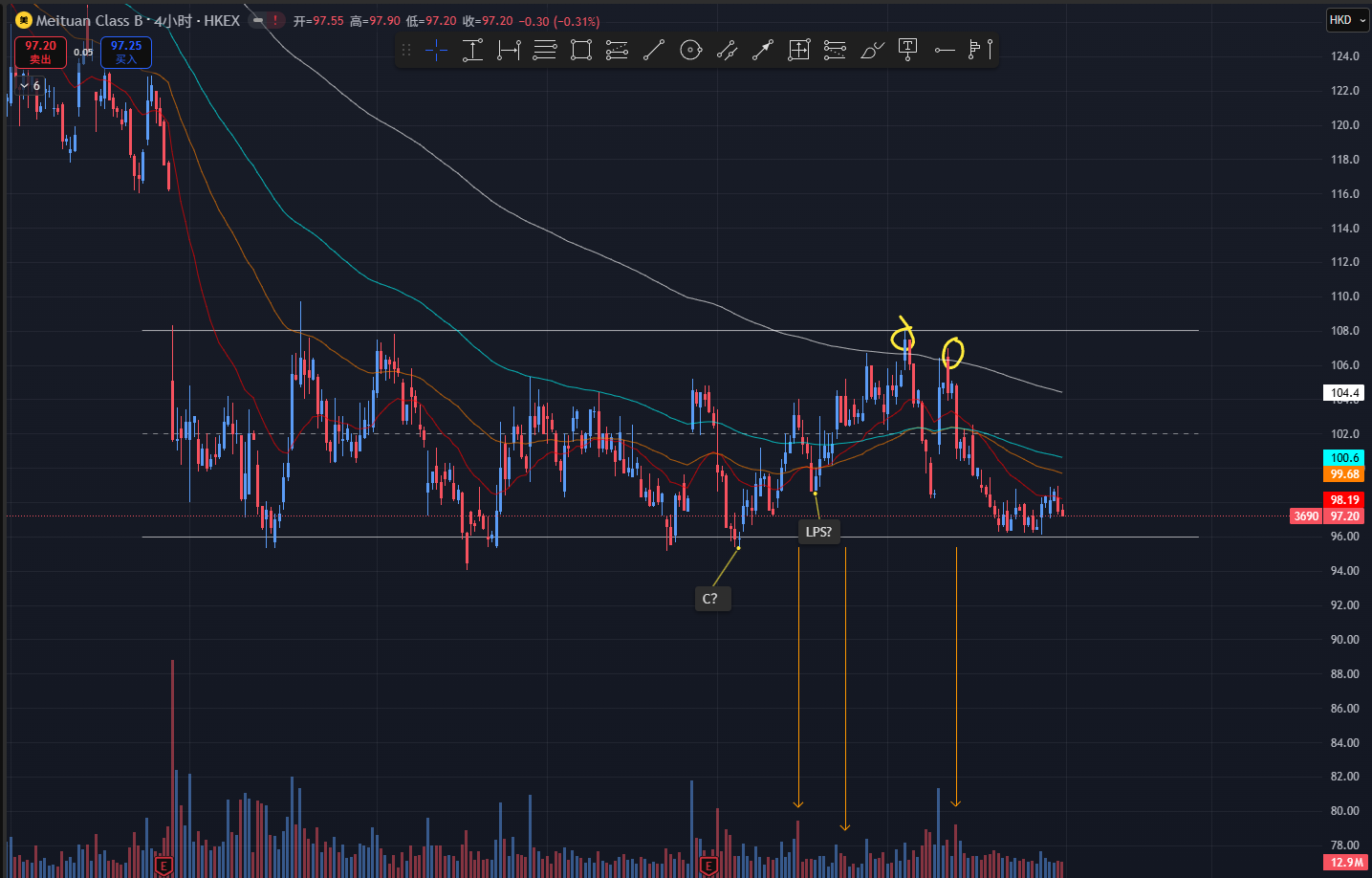Click the Meituan symbol logo icon
The width and height of the screenshot is (1372, 878).
(x=24, y=20)
